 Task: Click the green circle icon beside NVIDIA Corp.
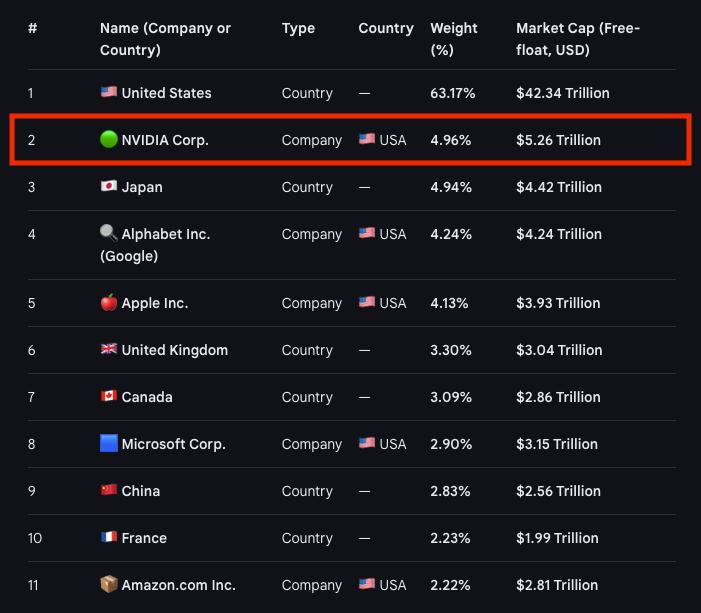pyautogui.click(x=109, y=139)
